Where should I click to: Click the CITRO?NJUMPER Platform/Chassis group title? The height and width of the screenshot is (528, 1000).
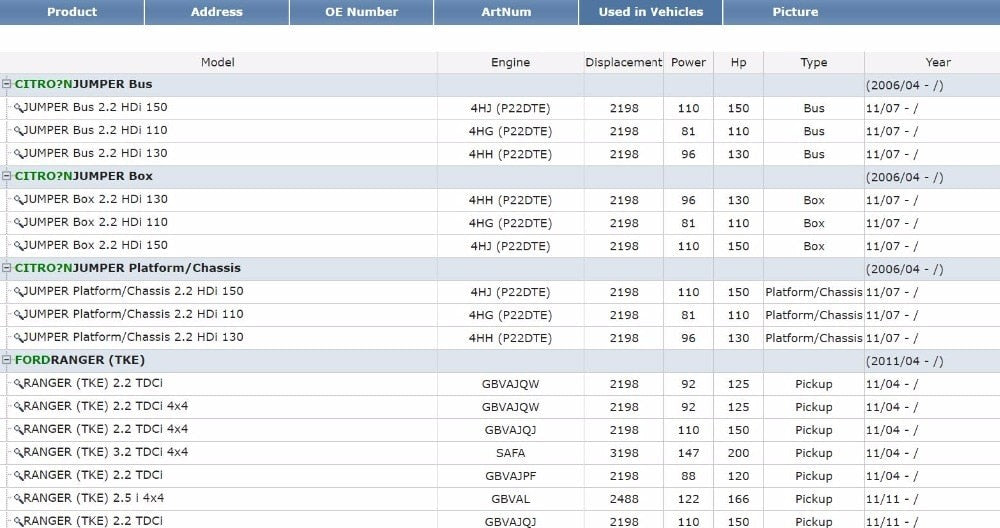pyautogui.click(x=128, y=268)
